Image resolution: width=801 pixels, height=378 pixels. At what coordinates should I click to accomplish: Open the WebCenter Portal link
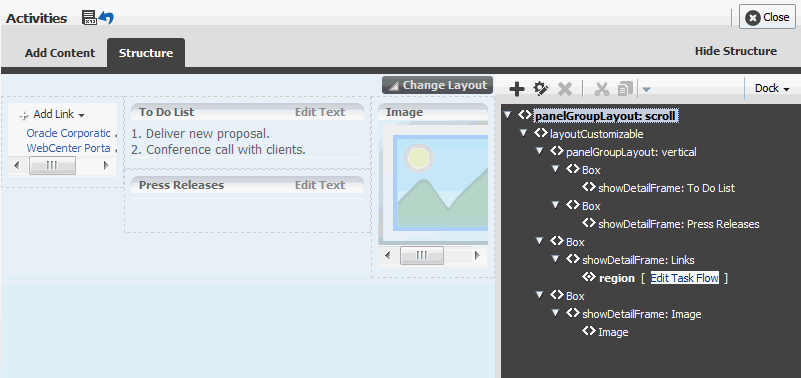tap(68, 148)
